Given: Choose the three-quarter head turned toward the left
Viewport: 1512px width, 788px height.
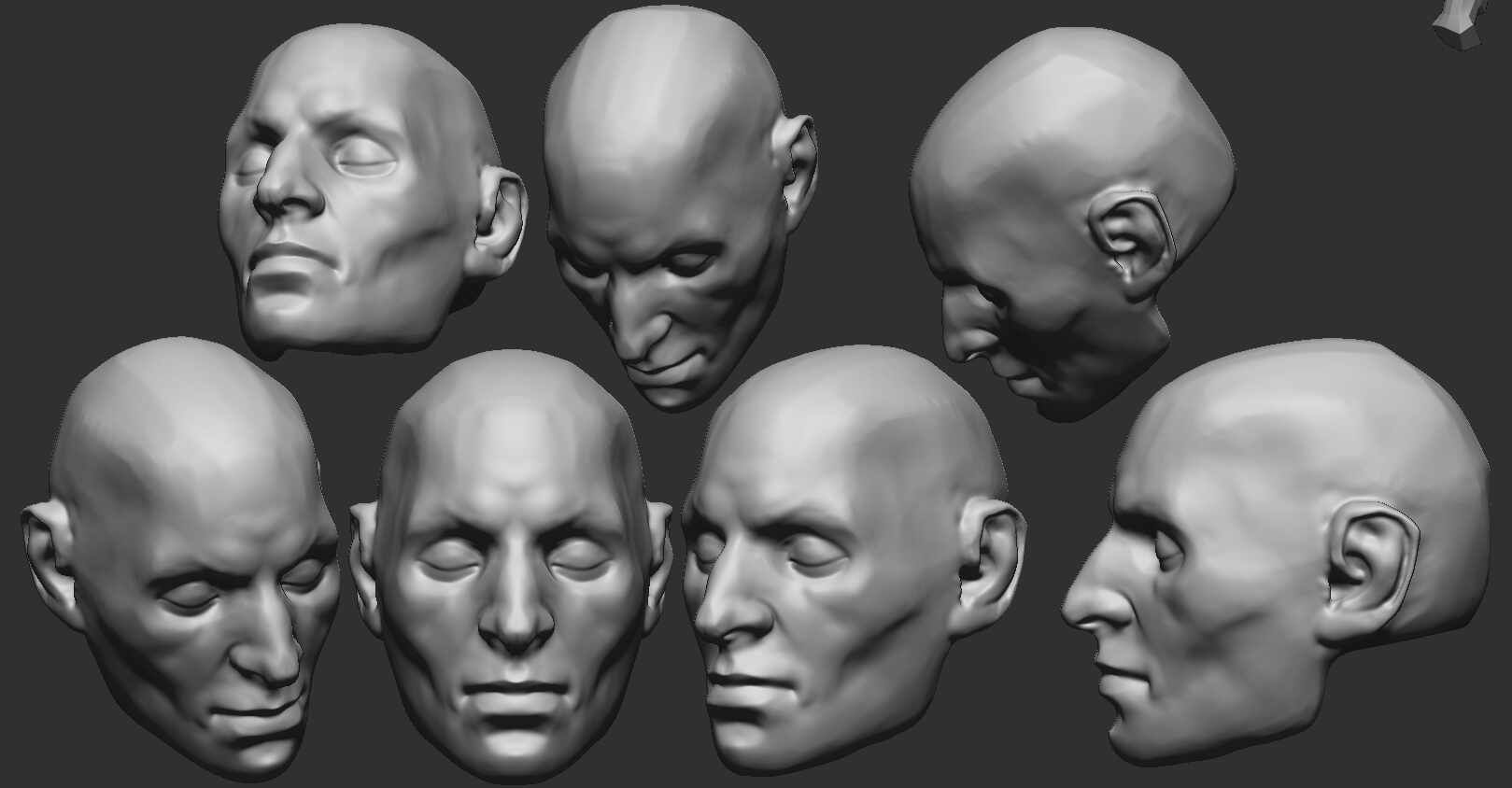Looking at the screenshot, I should point(853,560).
